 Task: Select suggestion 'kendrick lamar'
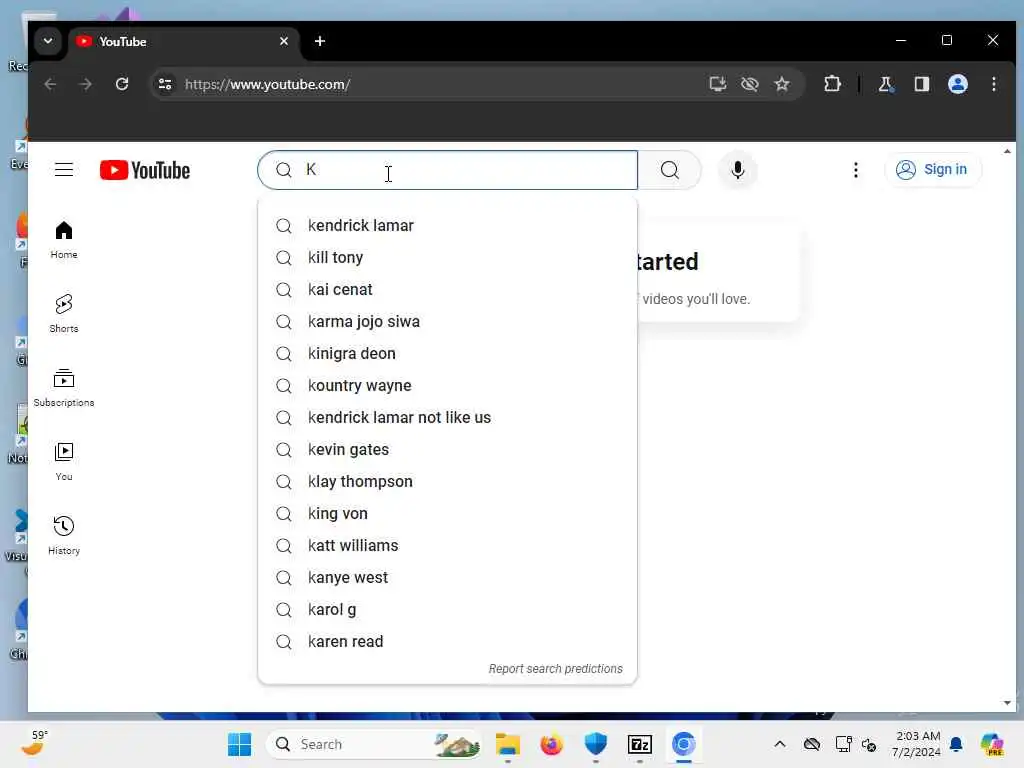[447, 225]
